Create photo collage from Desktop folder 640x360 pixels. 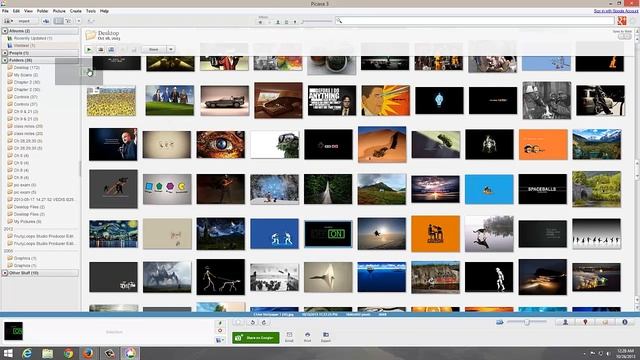click(x=100, y=49)
